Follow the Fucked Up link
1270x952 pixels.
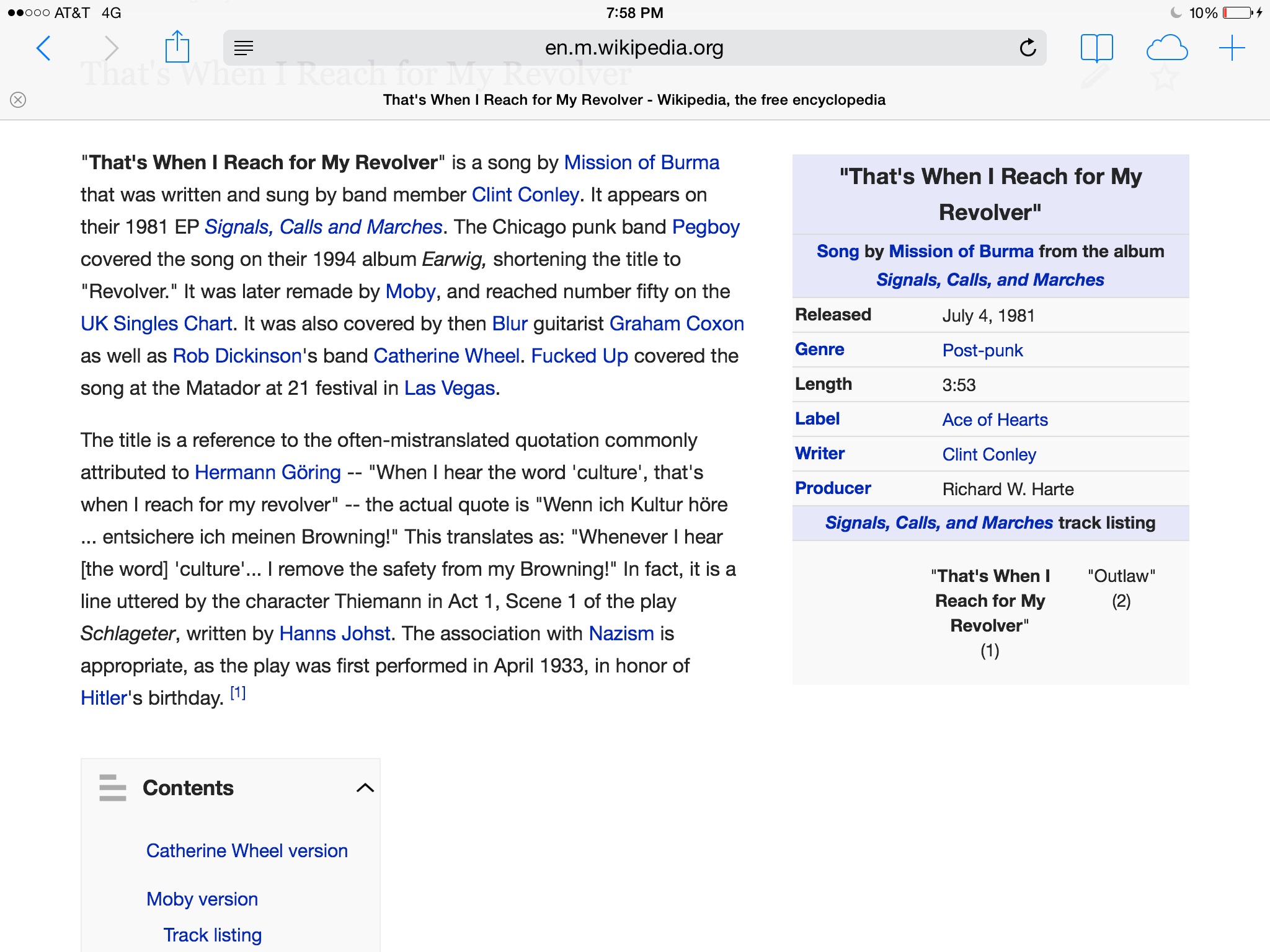click(x=580, y=356)
